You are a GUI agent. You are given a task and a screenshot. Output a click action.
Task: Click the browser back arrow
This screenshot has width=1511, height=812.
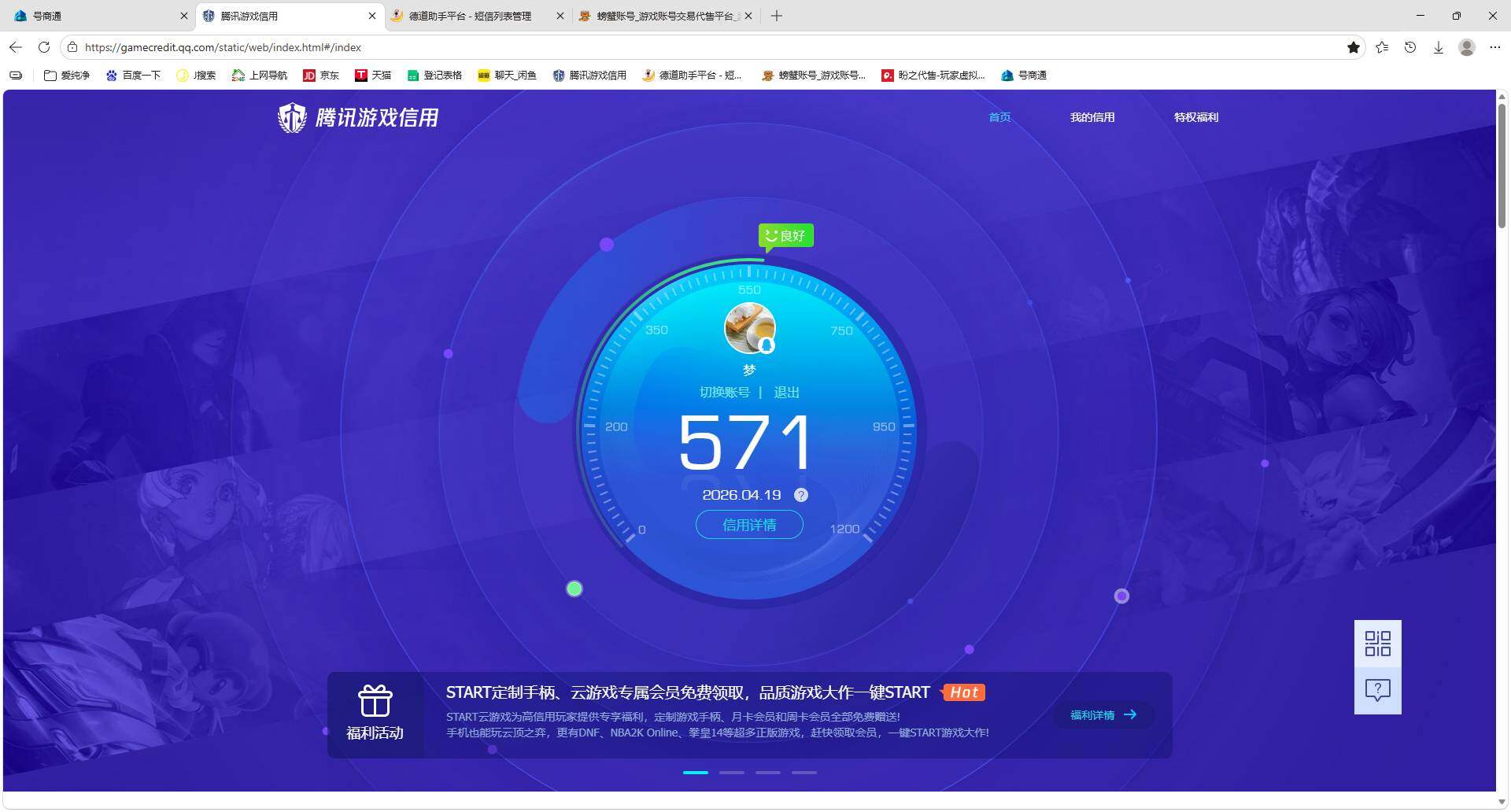click(x=16, y=47)
